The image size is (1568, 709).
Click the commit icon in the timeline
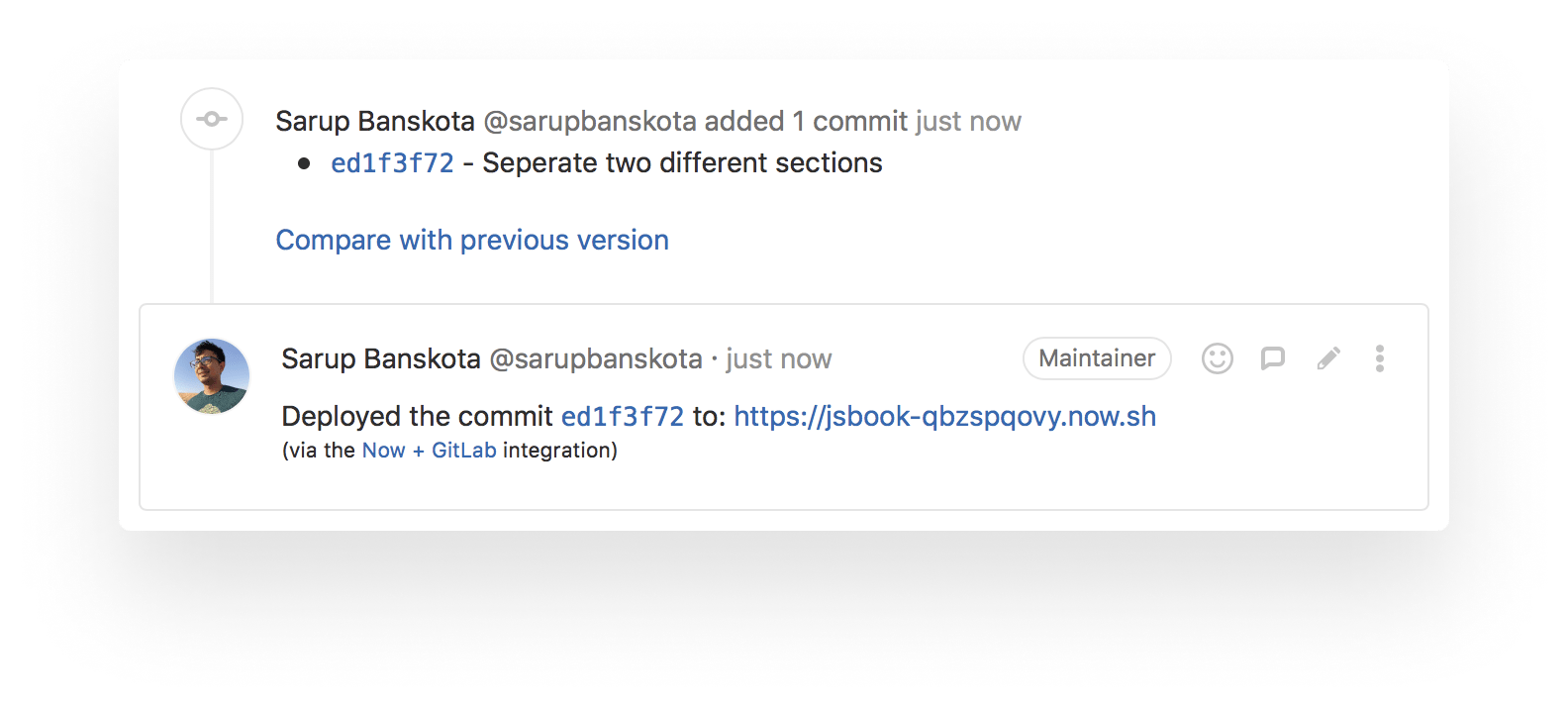212,119
